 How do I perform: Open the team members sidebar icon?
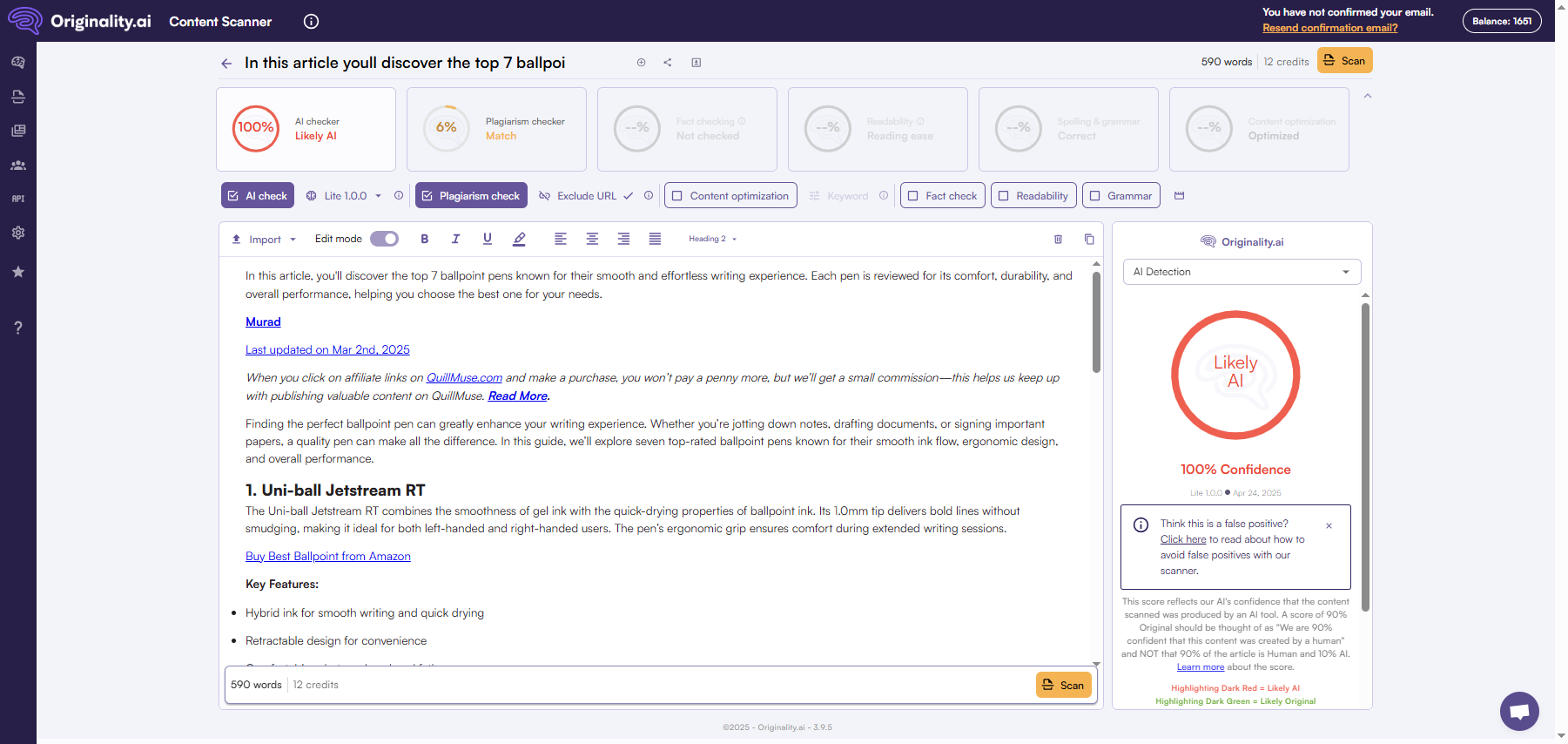tap(18, 165)
